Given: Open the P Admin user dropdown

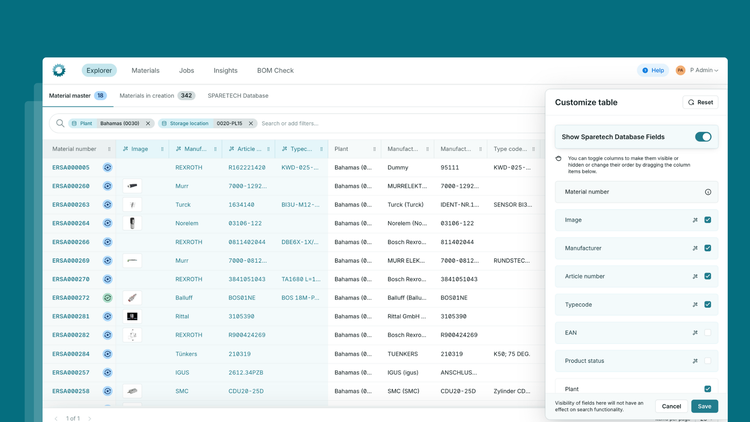Looking at the screenshot, I should click(x=704, y=70).
